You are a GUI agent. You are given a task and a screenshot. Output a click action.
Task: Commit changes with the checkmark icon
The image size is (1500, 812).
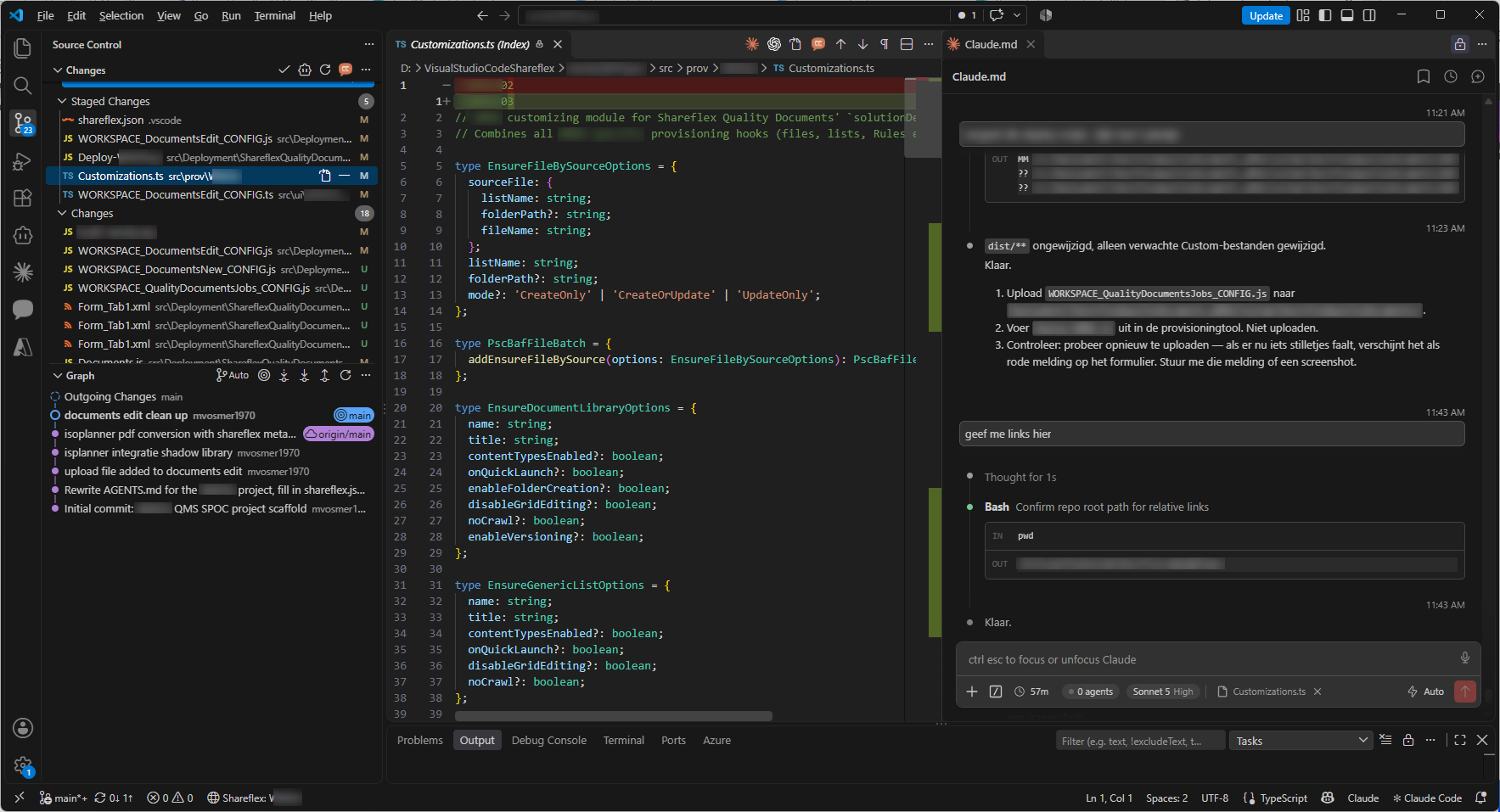click(x=284, y=70)
